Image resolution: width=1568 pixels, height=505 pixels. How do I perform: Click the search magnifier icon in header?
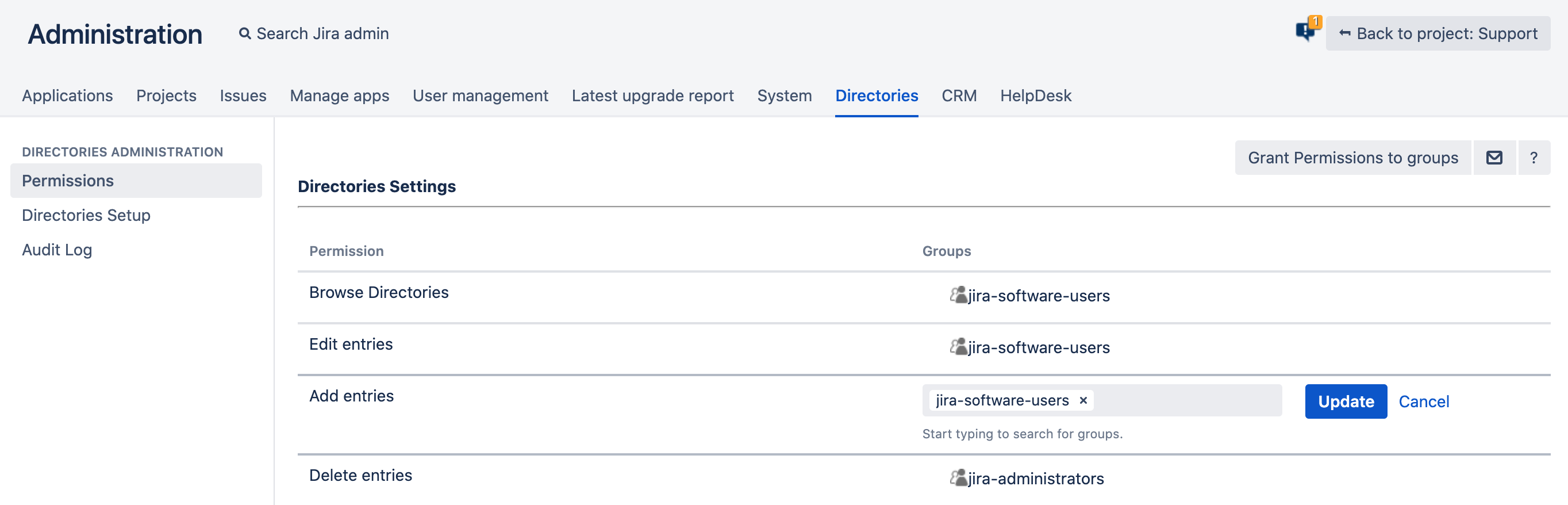(245, 33)
